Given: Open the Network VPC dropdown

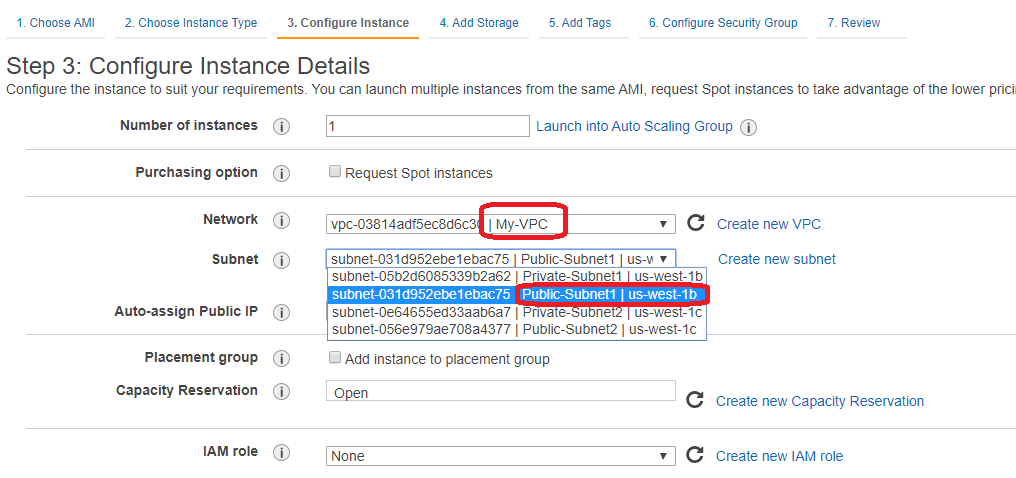Looking at the screenshot, I should [500, 224].
